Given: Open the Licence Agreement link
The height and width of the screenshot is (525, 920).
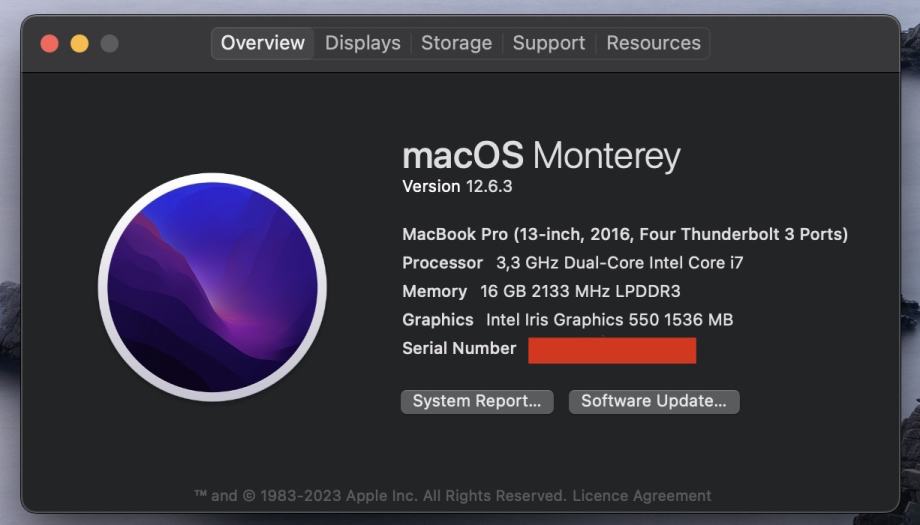Looking at the screenshot, I should (642, 496).
